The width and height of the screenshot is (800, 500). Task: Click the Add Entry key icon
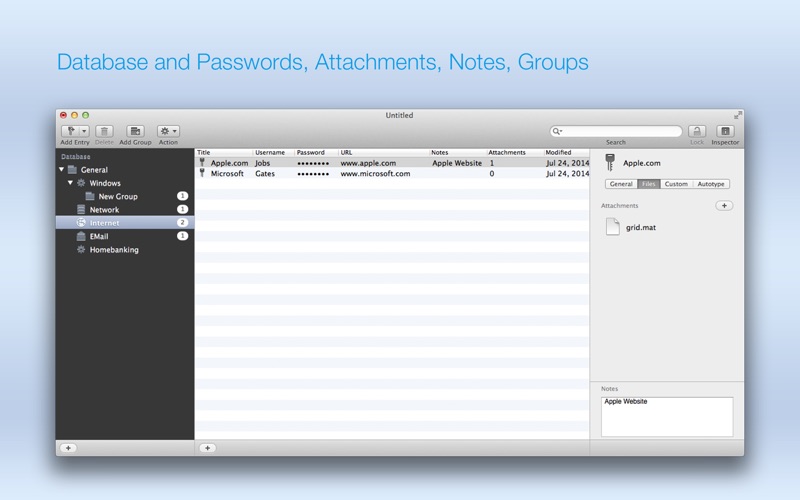tap(71, 131)
